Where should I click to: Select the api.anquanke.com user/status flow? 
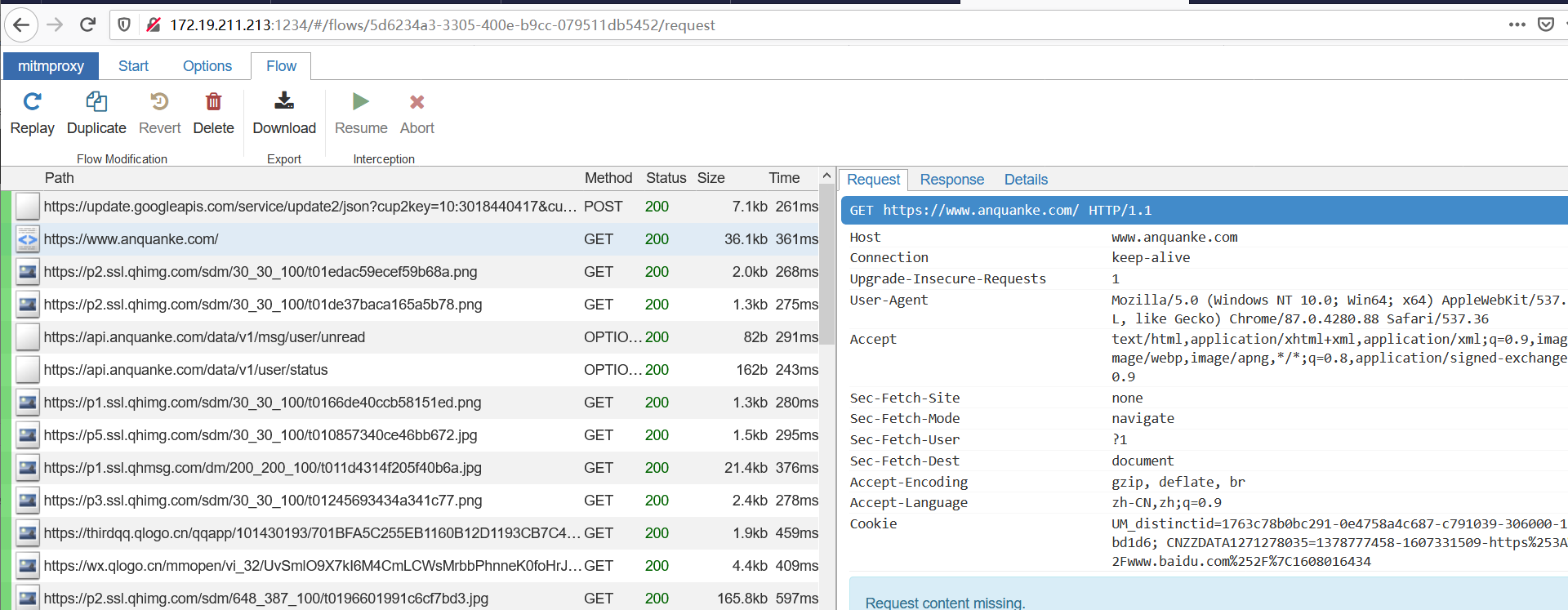click(x=186, y=370)
